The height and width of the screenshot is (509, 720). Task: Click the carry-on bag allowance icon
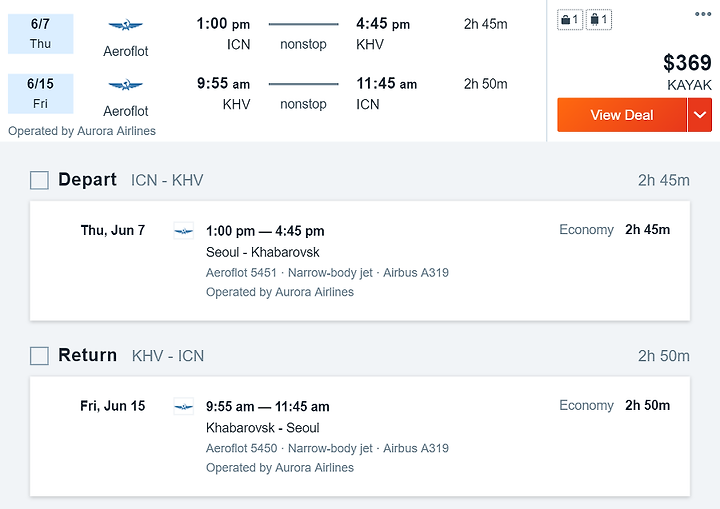(x=570, y=20)
